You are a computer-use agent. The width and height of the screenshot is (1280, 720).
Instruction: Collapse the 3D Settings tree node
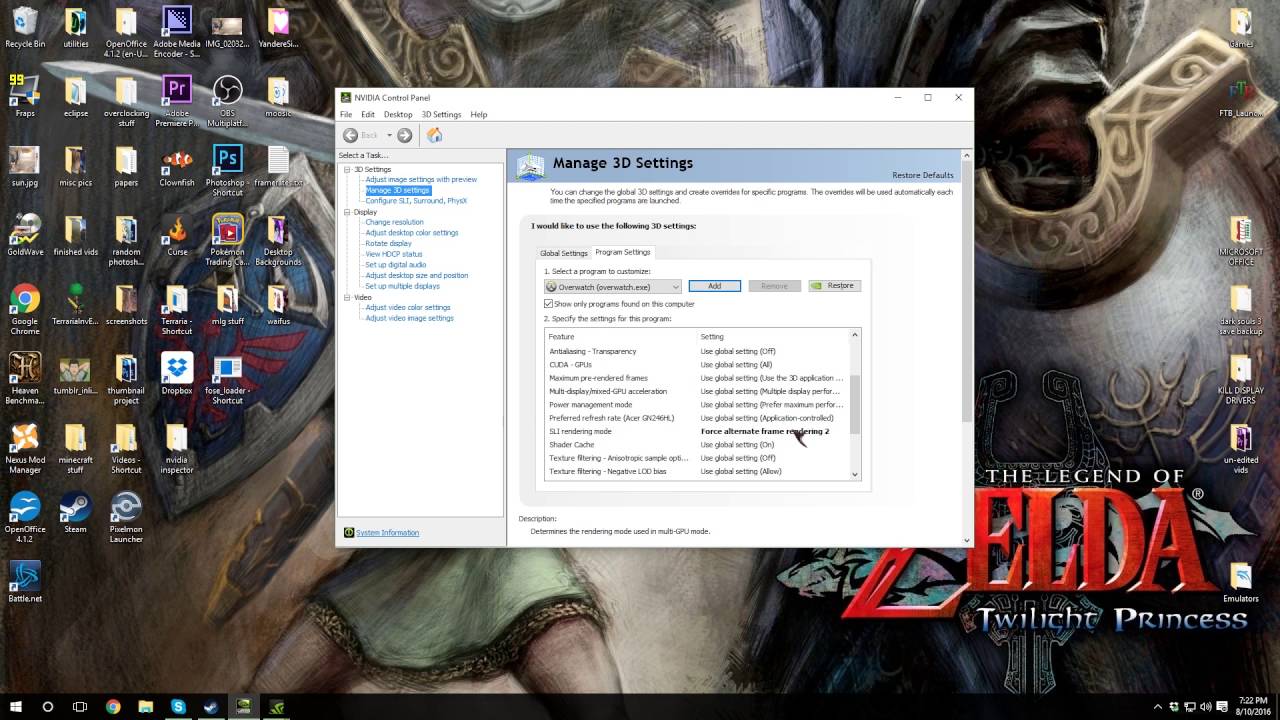tap(347, 169)
